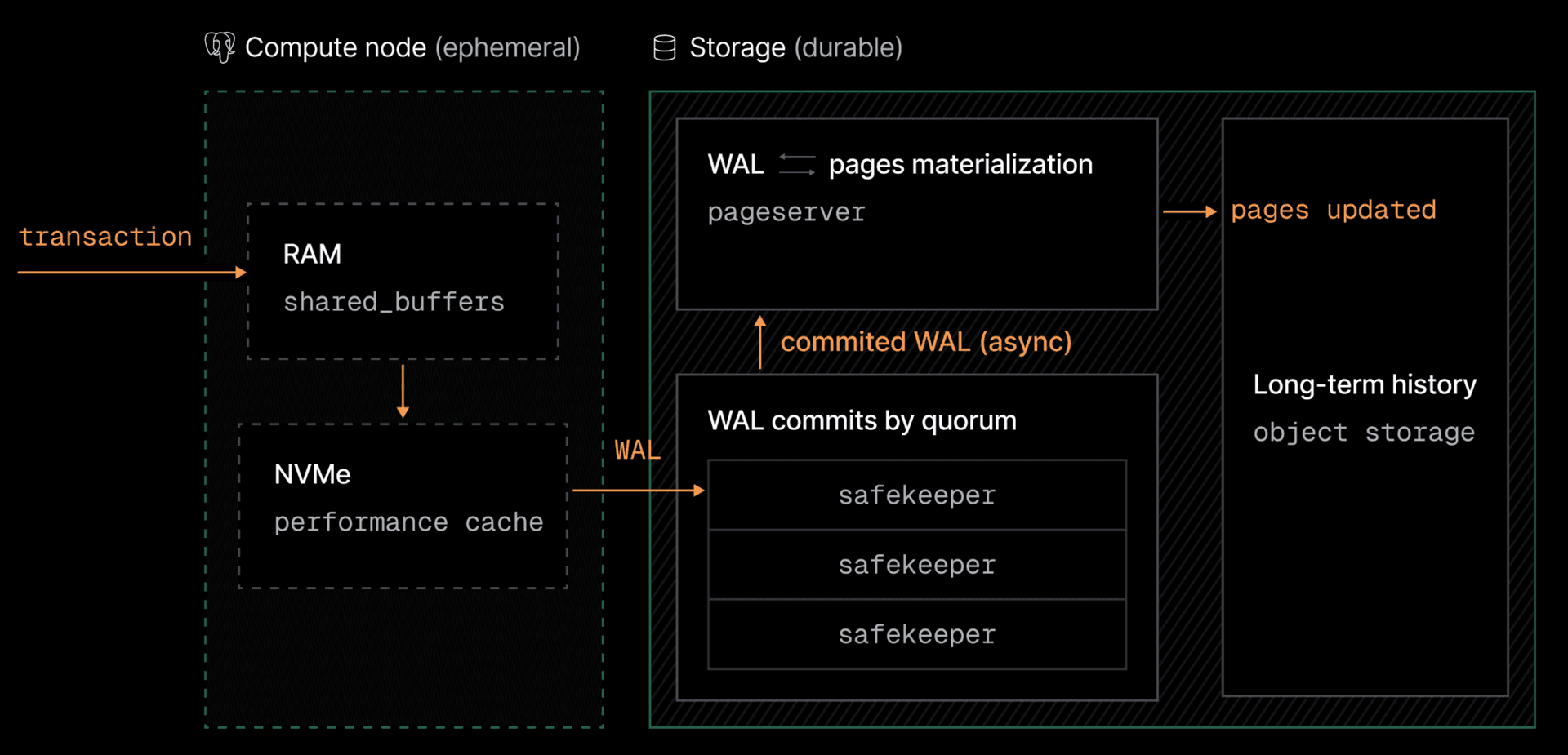1568x755 pixels.
Task: Select the Long-term history object storage panel
Action: pos(1365,408)
